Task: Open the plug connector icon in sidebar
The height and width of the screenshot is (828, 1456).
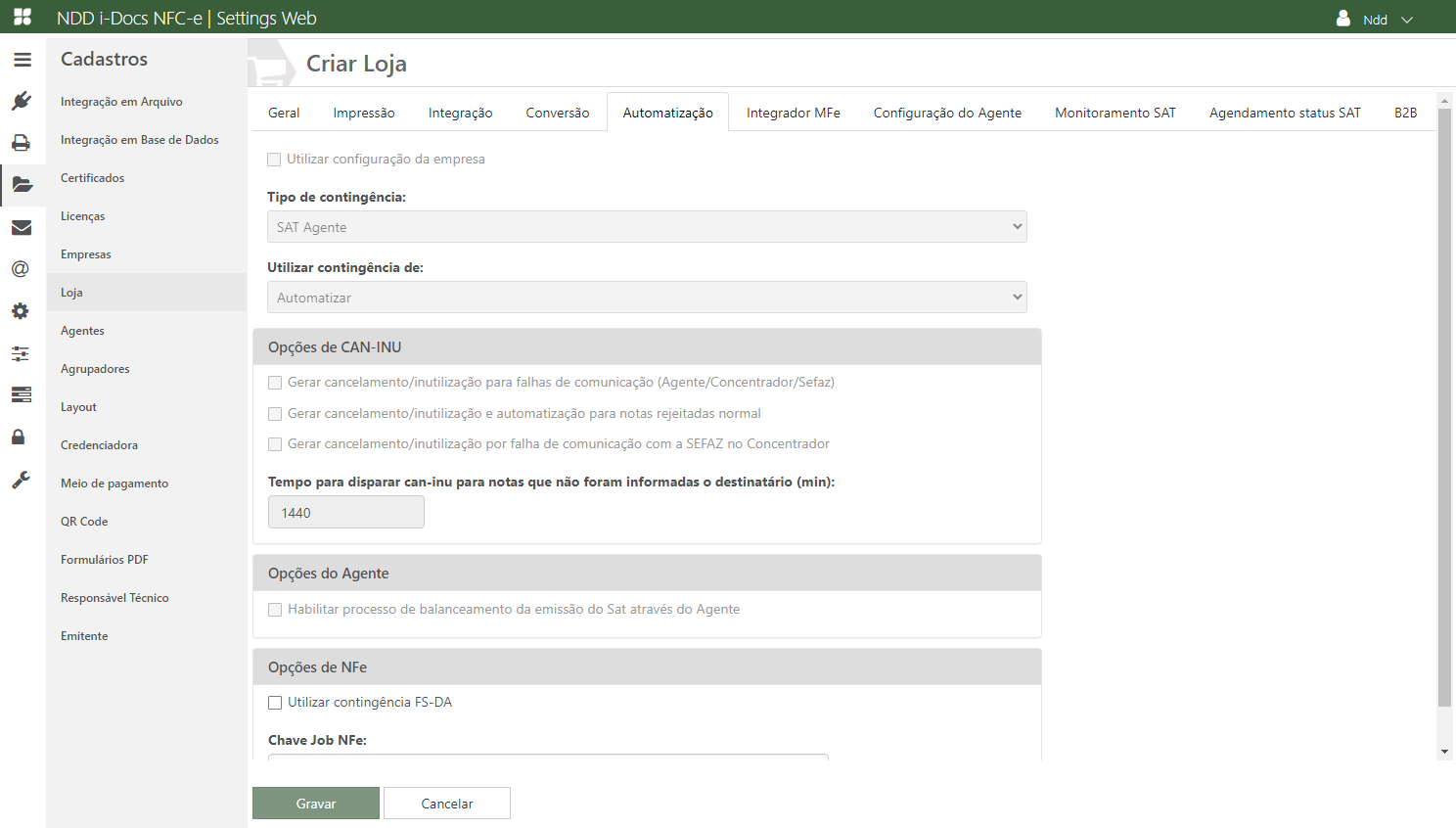Action: tap(22, 101)
